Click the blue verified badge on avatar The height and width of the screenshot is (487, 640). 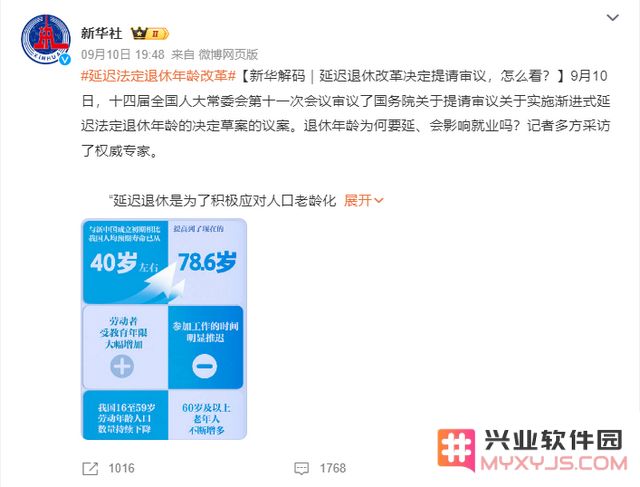tap(65, 60)
